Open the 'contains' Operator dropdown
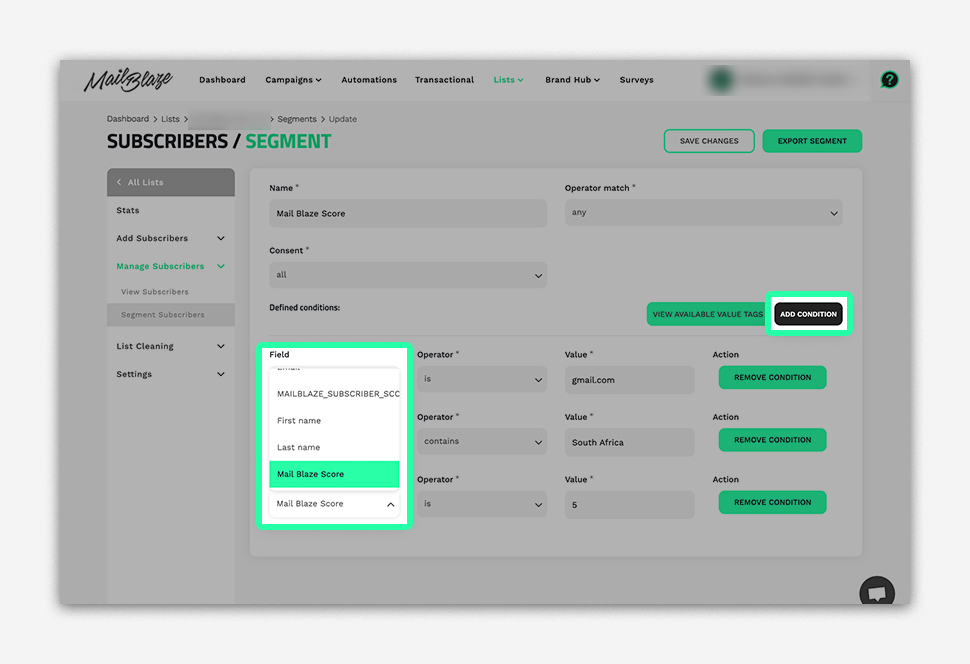The image size is (970, 664). (x=481, y=441)
